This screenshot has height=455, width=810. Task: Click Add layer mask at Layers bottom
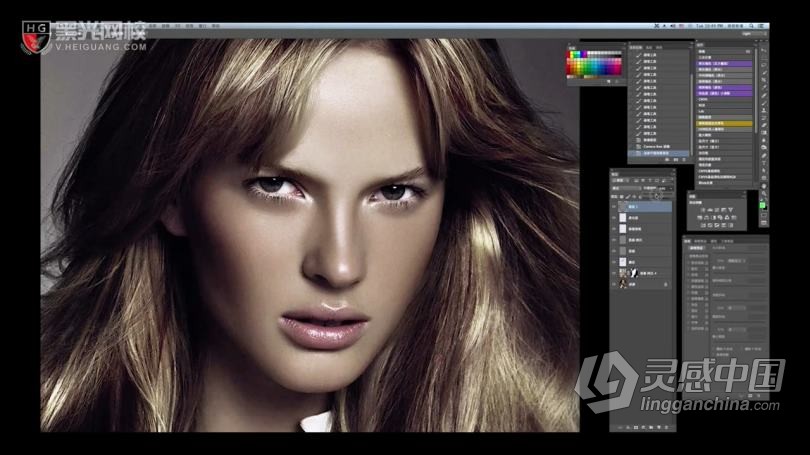point(636,428)
